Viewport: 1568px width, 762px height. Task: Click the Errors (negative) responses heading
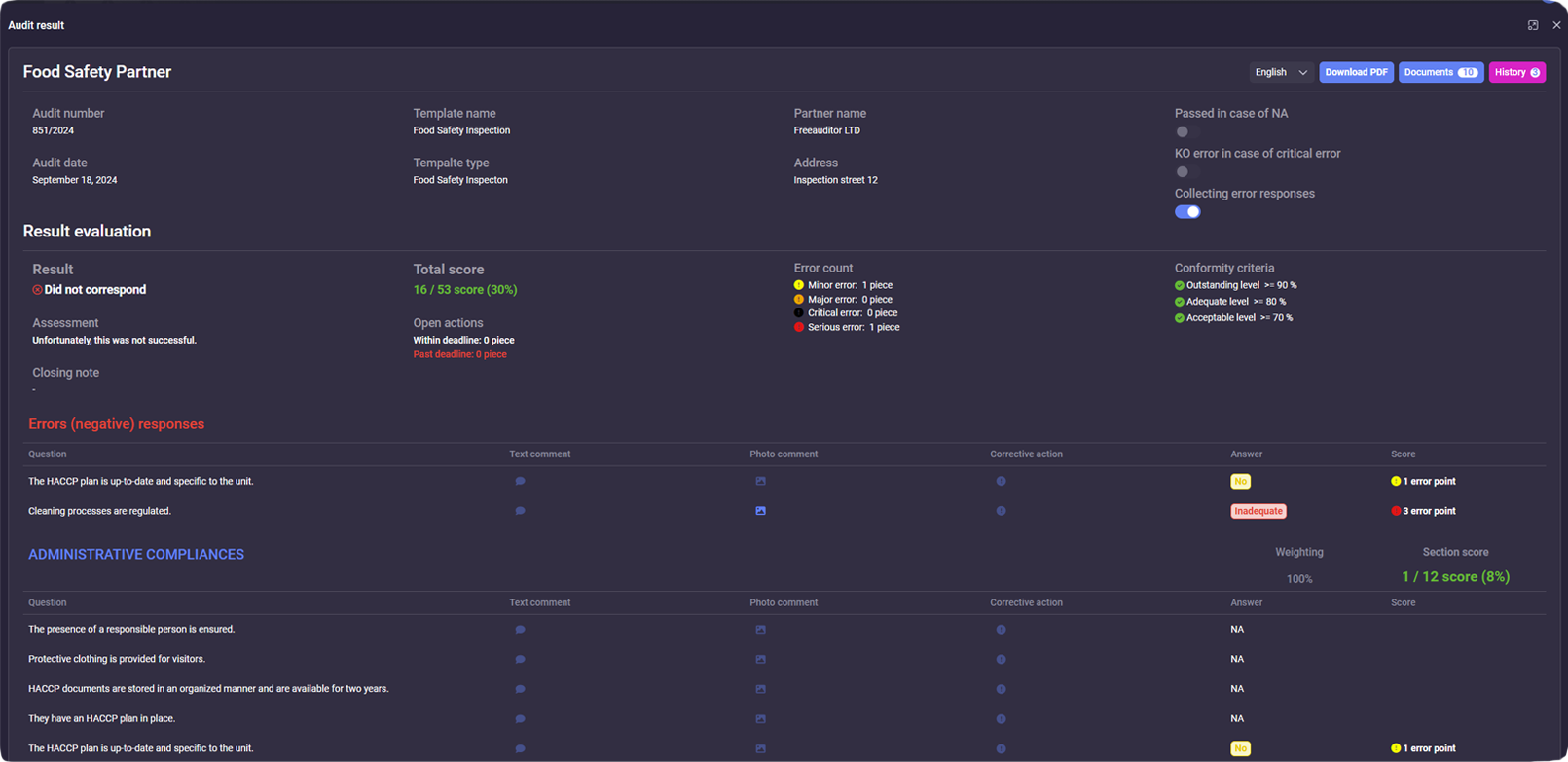[x=116, y=424]
